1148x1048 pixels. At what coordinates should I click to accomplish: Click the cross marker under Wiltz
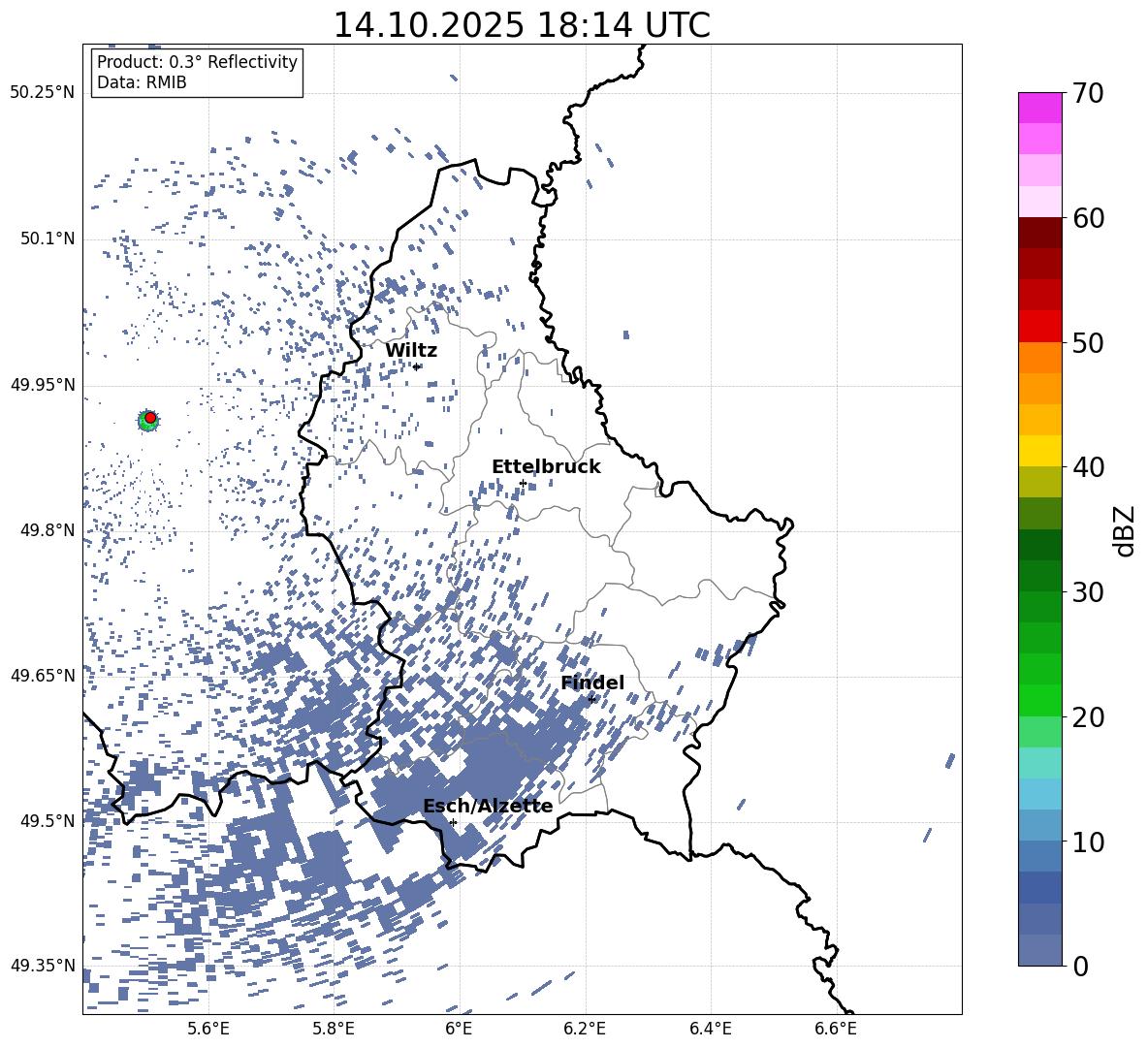pyautogui.click(x=416, y=366)
